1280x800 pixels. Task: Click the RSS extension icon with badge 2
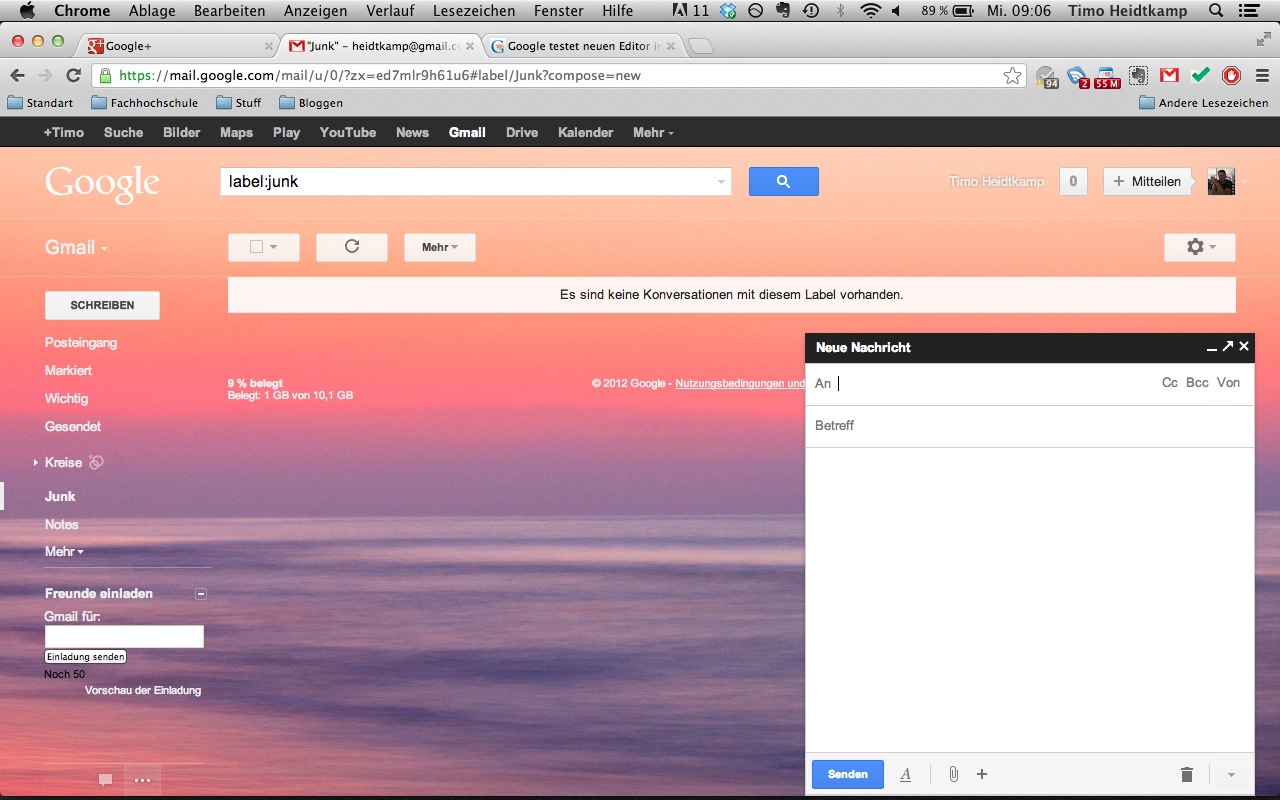[x=1077, y=76]
